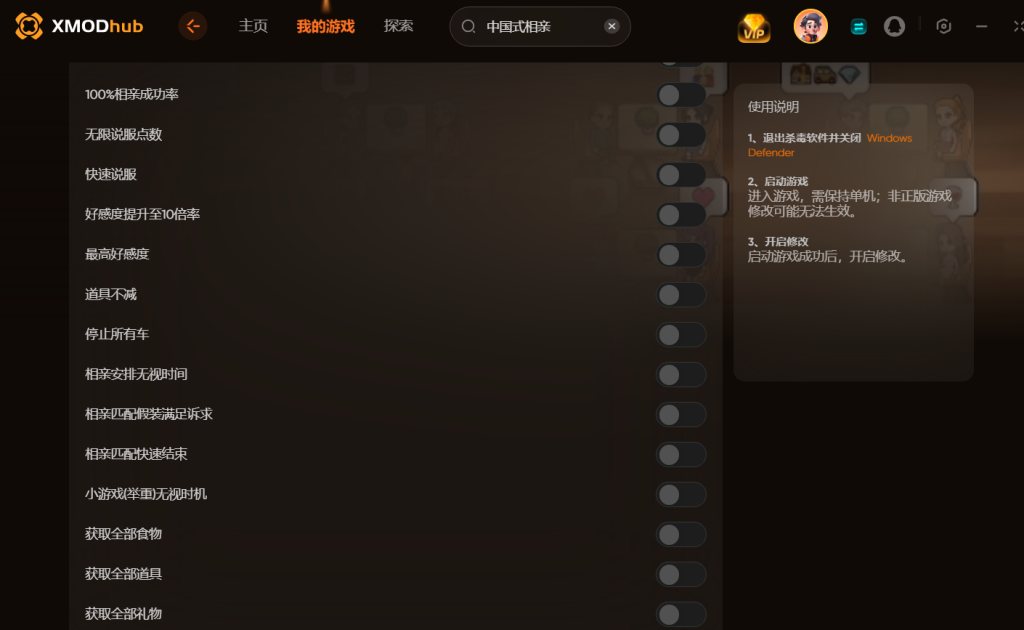Open the user avatar profile
This screenshot has height=630, width=1024.
810,26
